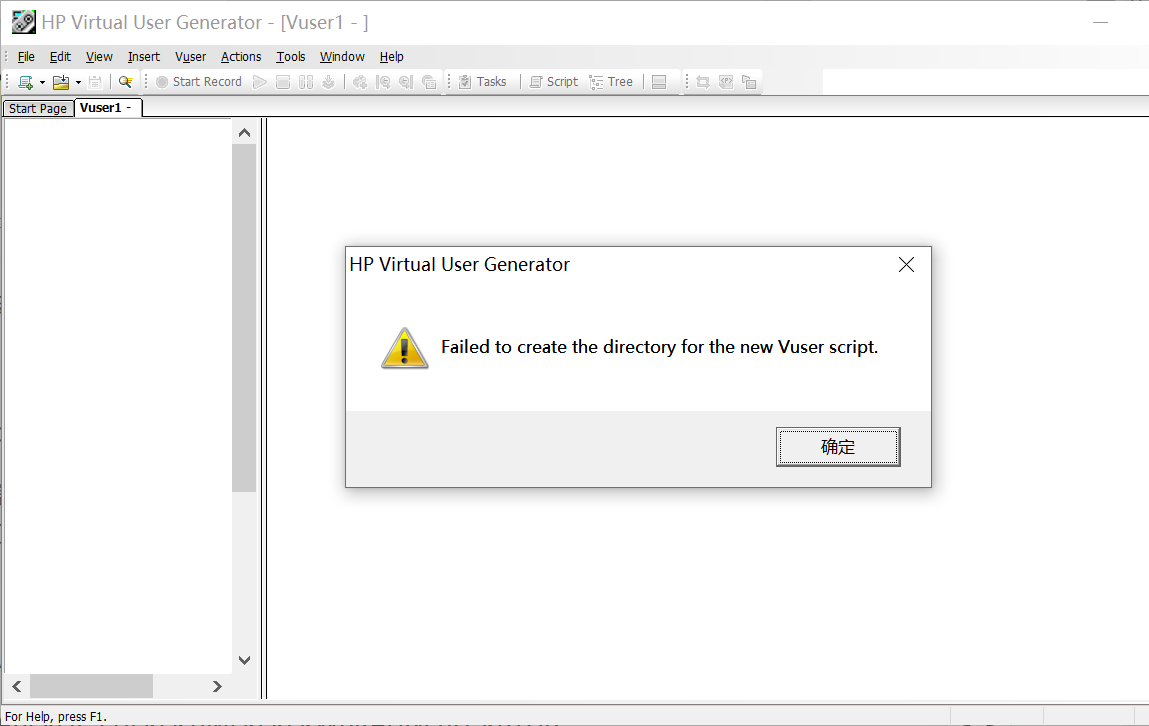Click the Run play triangle icon
Image resolution: width=1149 pixels, height=726 pixels.
point(259,82)
